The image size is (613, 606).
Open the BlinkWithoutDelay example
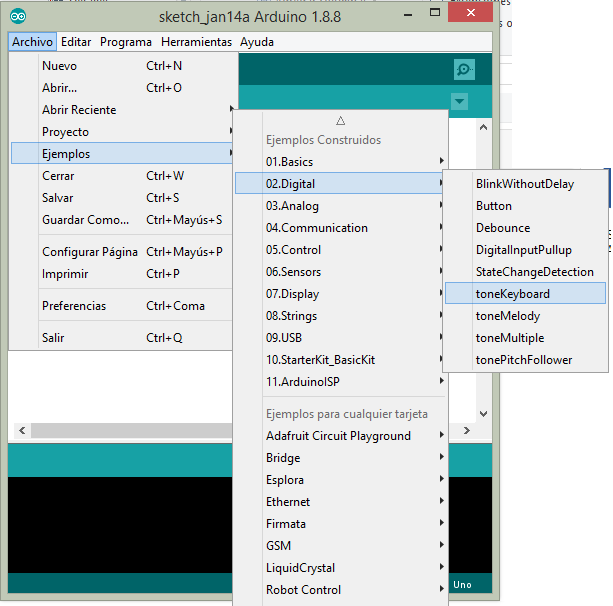(x=524, y=183)
